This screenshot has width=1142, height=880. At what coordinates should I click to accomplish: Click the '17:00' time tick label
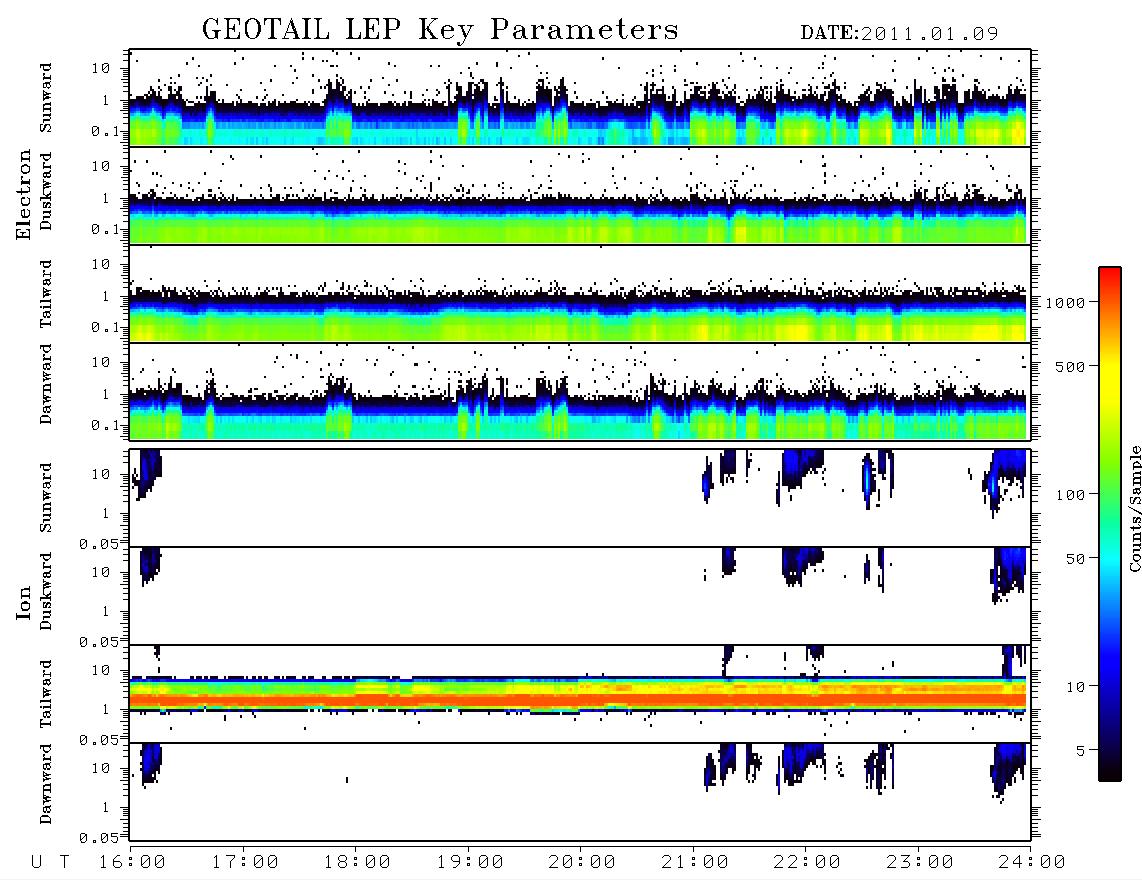coord(245,862)
